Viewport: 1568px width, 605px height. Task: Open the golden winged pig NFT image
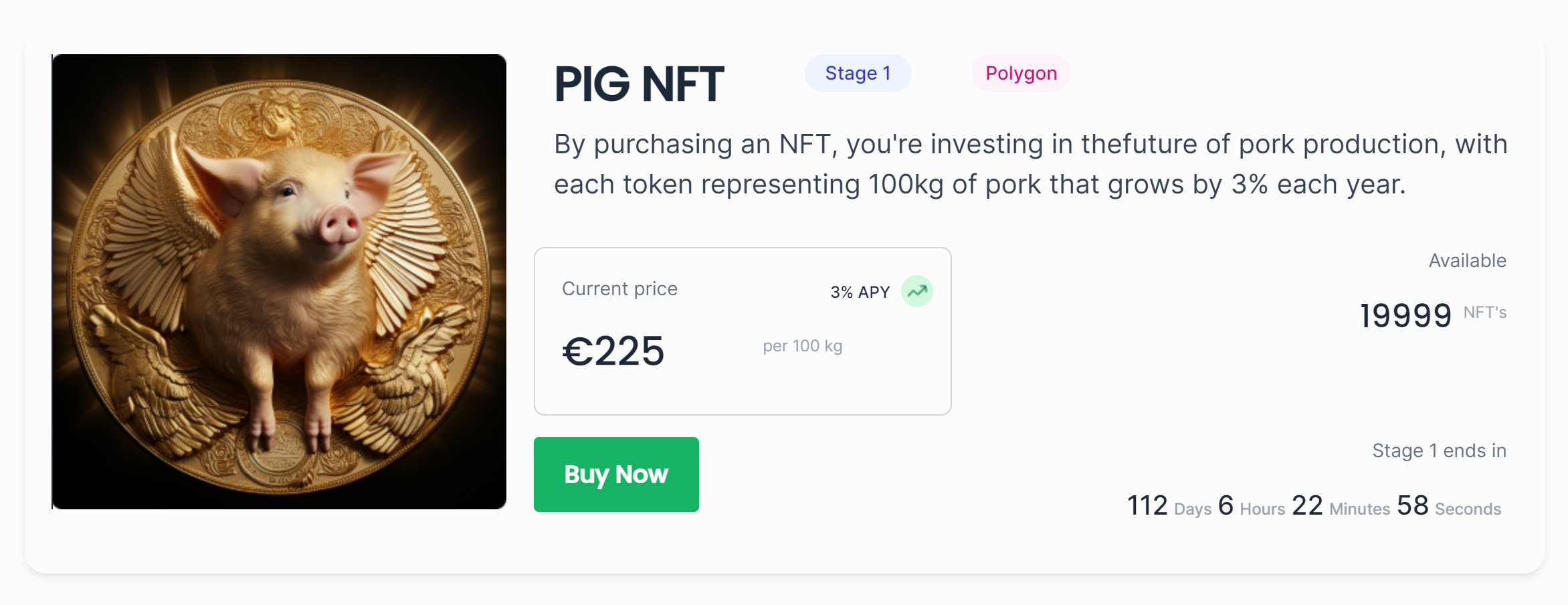(x=279, y=282)
